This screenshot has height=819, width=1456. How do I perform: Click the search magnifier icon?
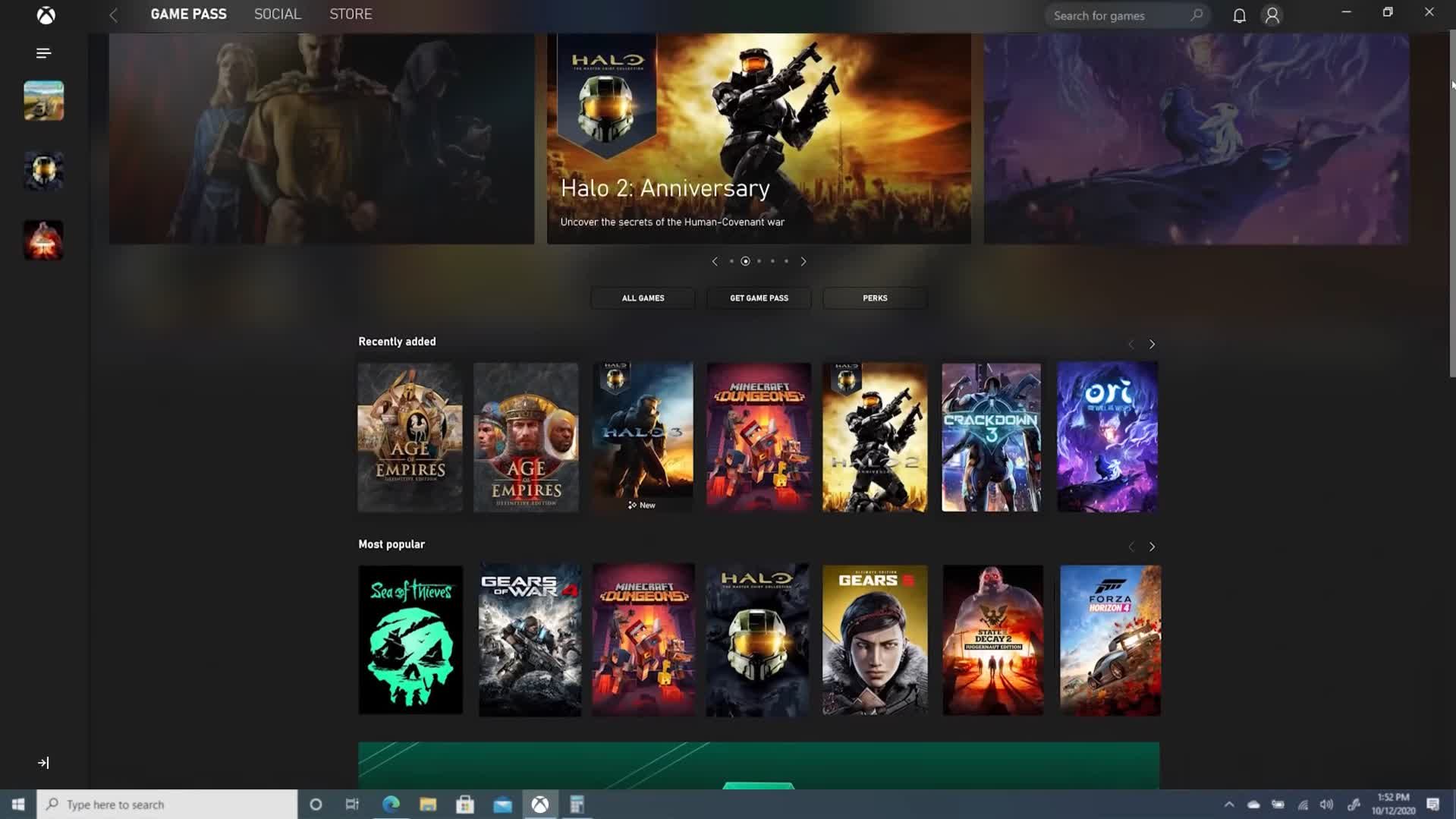point(1197,15)
